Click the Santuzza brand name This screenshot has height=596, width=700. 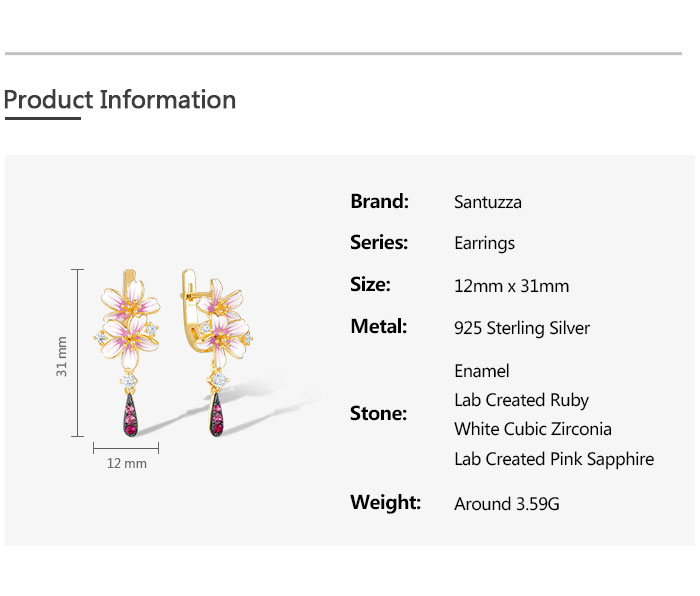coord(488,202)
